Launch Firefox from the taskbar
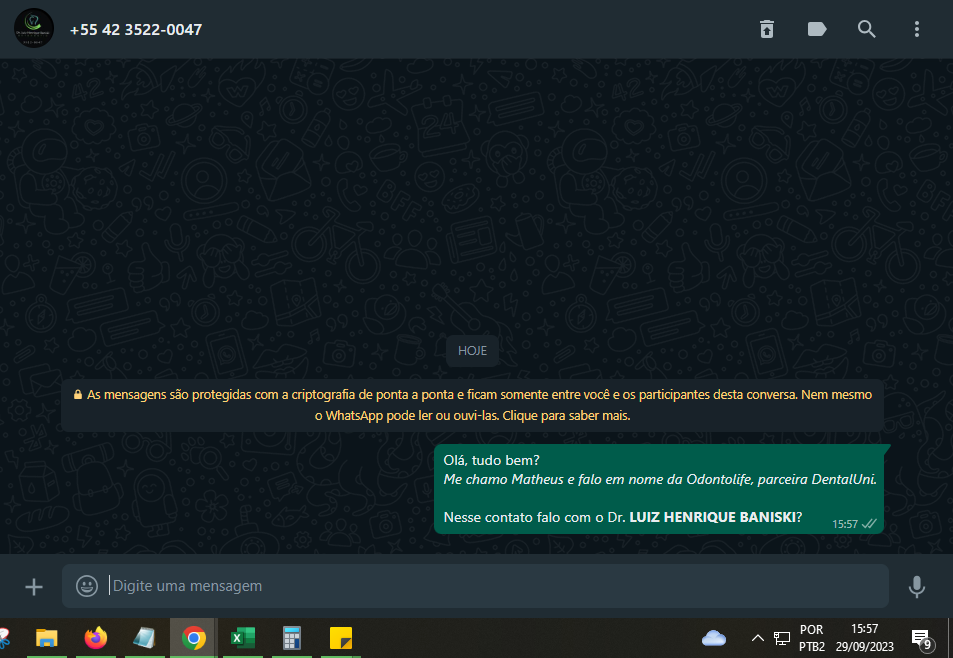 (95, 638)
